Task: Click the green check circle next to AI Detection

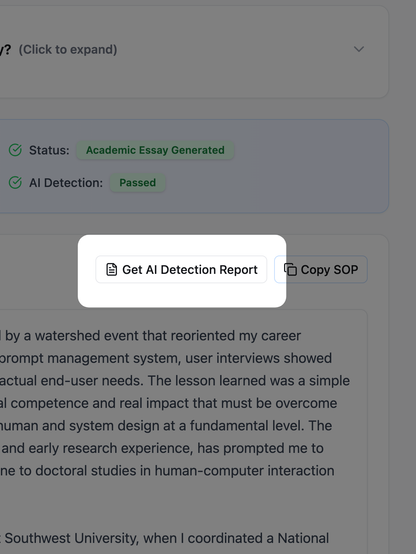Action: (15, 183)
